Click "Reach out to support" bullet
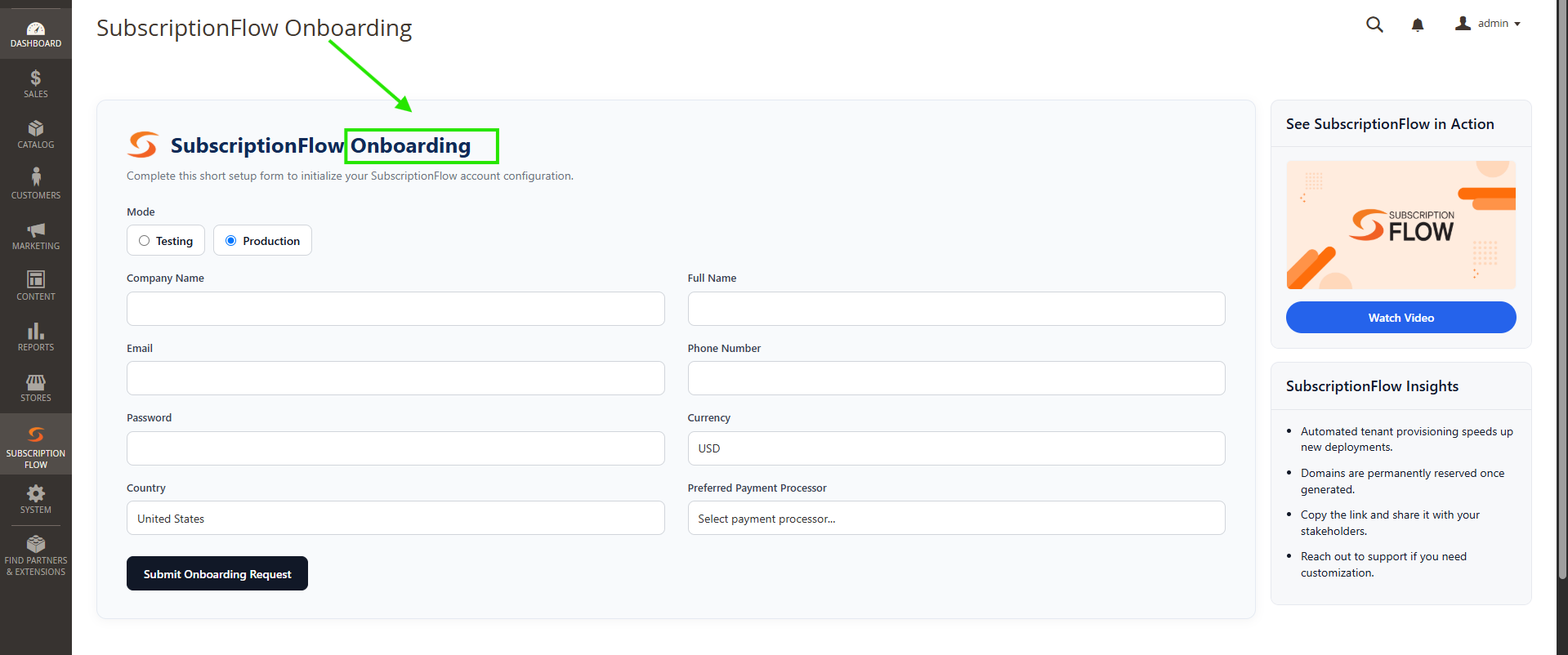1568x655 pixels. click(1383, 564)
